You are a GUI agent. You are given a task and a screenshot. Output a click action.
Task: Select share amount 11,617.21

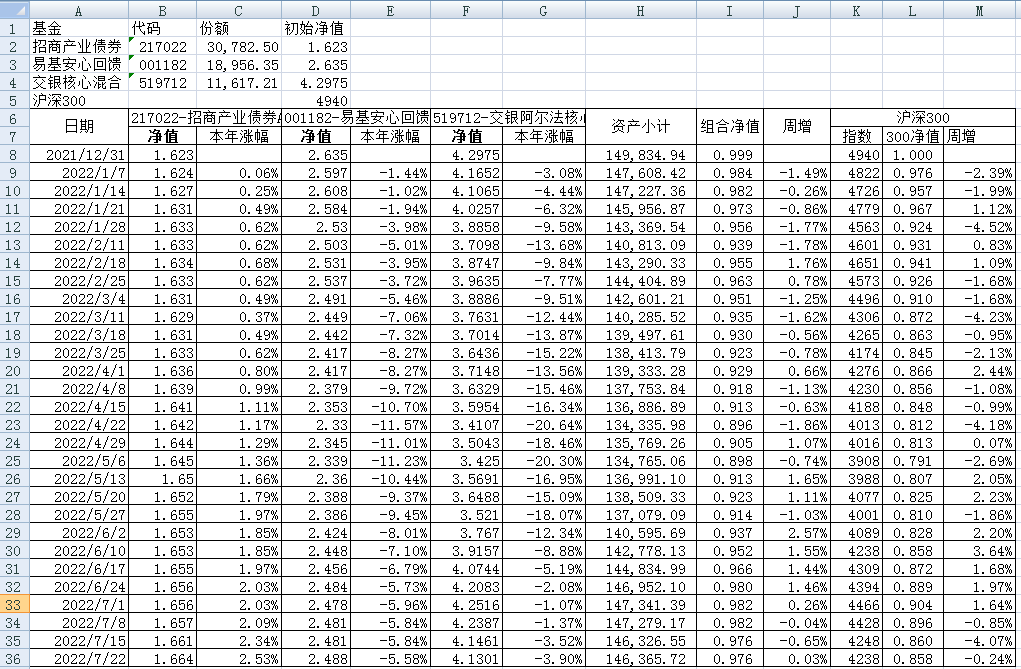tap(239, 83)
